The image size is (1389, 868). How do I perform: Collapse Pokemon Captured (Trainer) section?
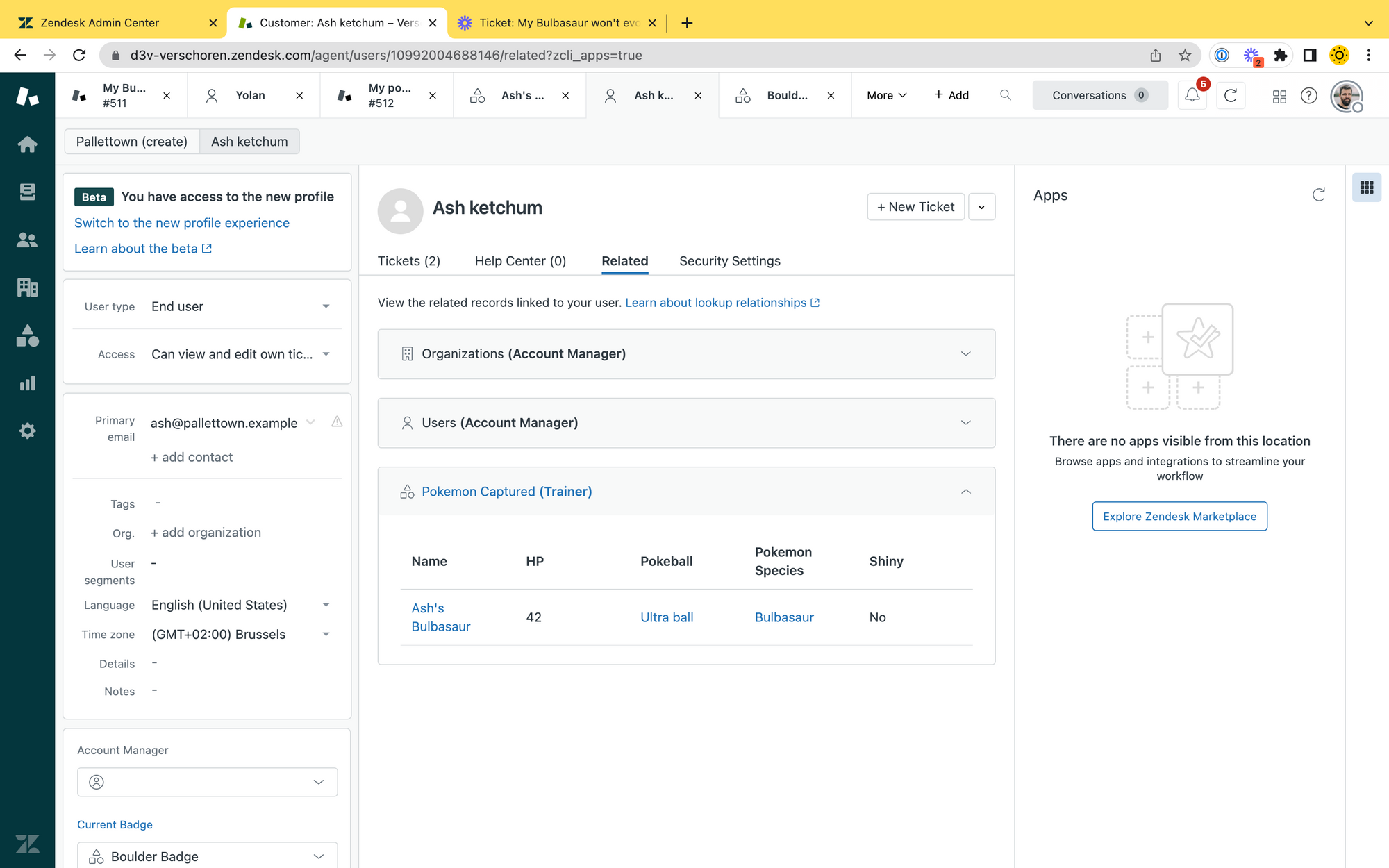(965, 492)
